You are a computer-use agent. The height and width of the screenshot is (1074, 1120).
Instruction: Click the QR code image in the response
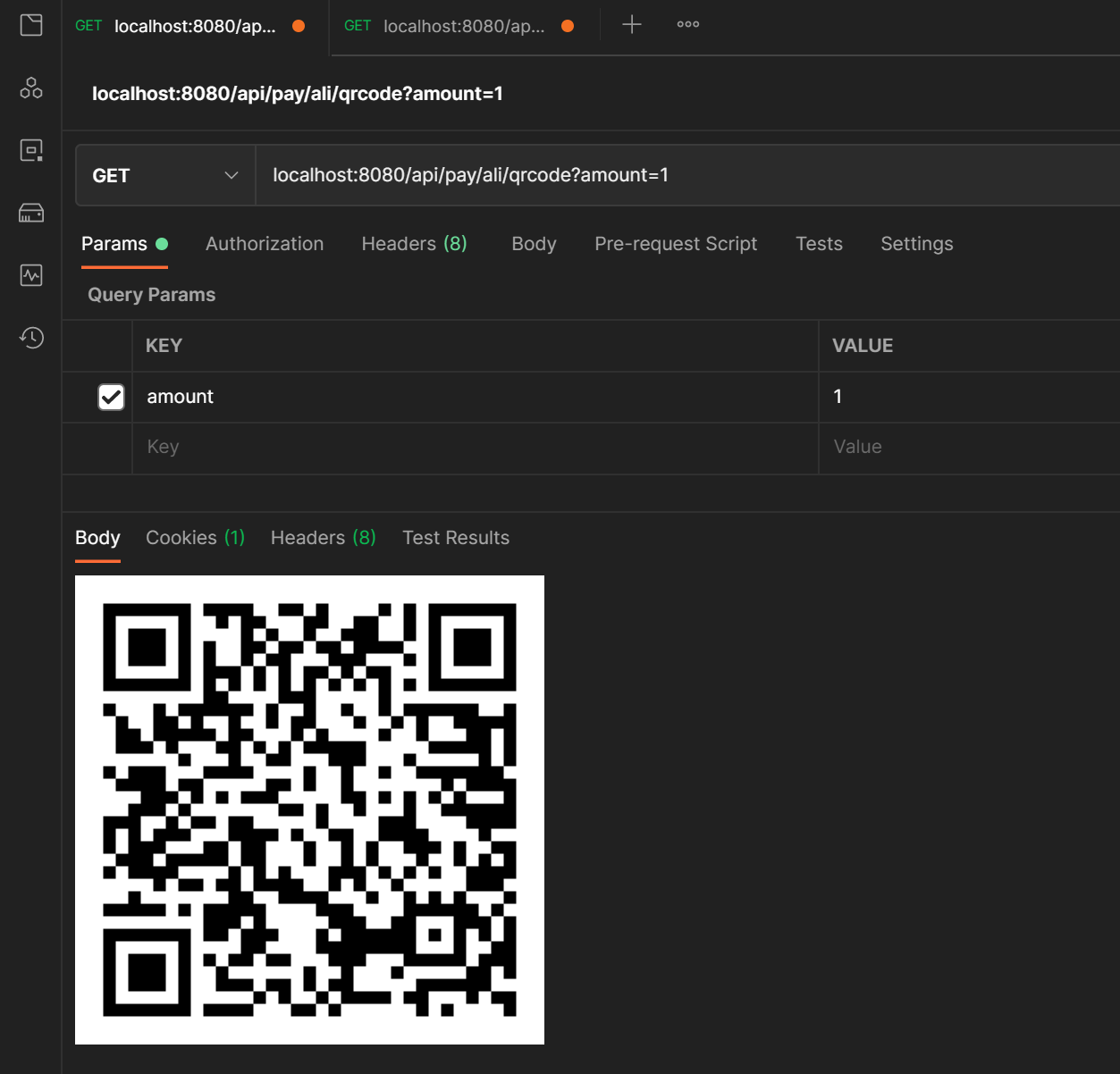point(310,809)
